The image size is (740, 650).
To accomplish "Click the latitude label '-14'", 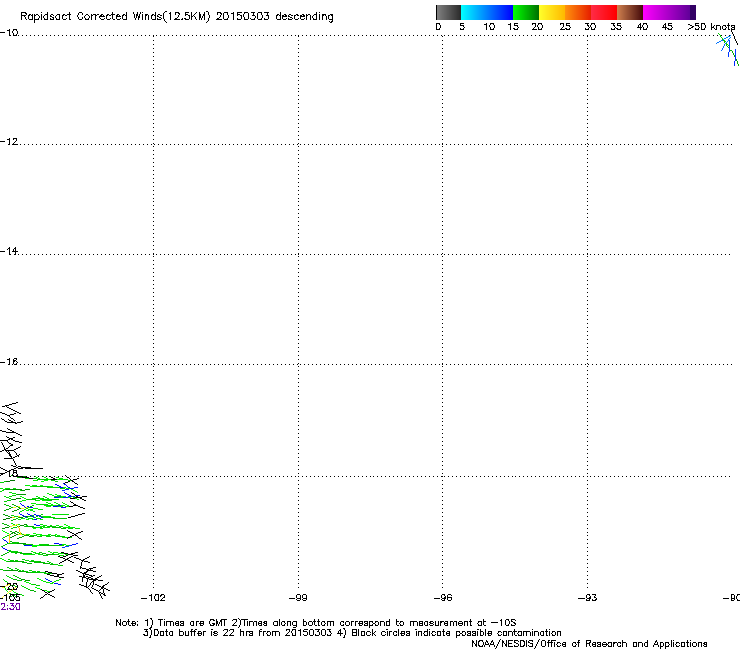I will [x=9, y=251].
